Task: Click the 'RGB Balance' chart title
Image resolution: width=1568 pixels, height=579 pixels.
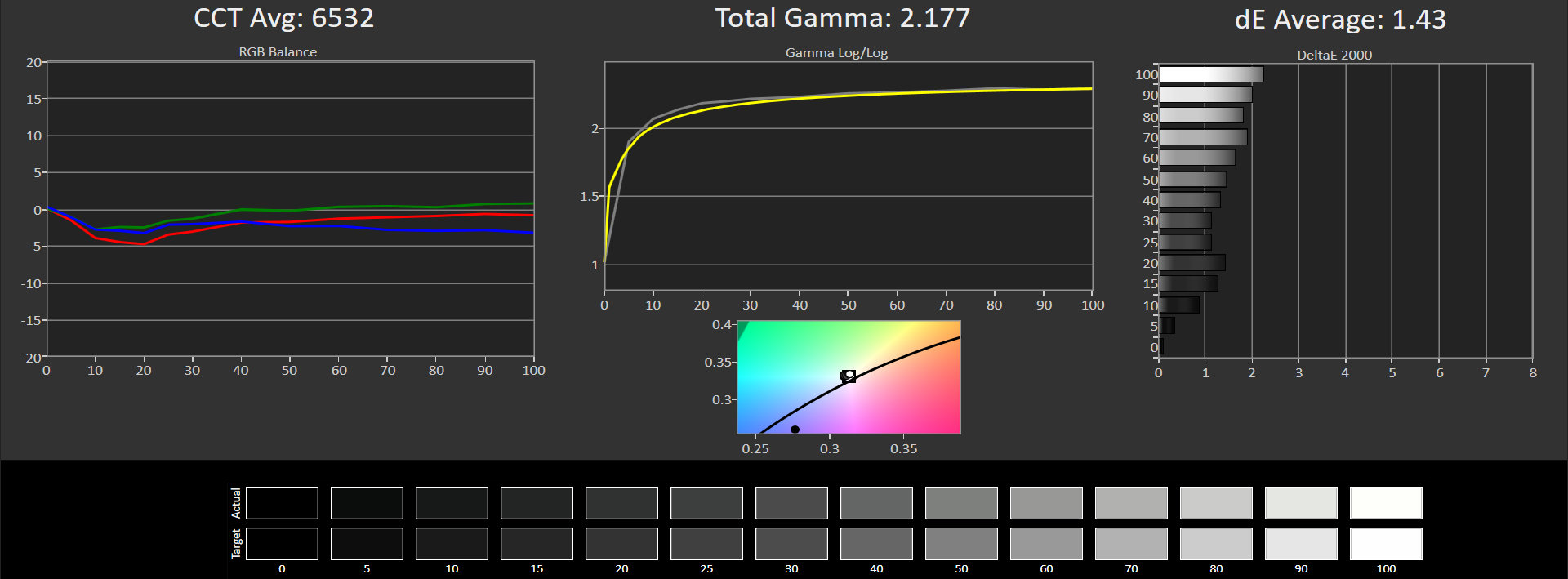Action: (278, 51)
